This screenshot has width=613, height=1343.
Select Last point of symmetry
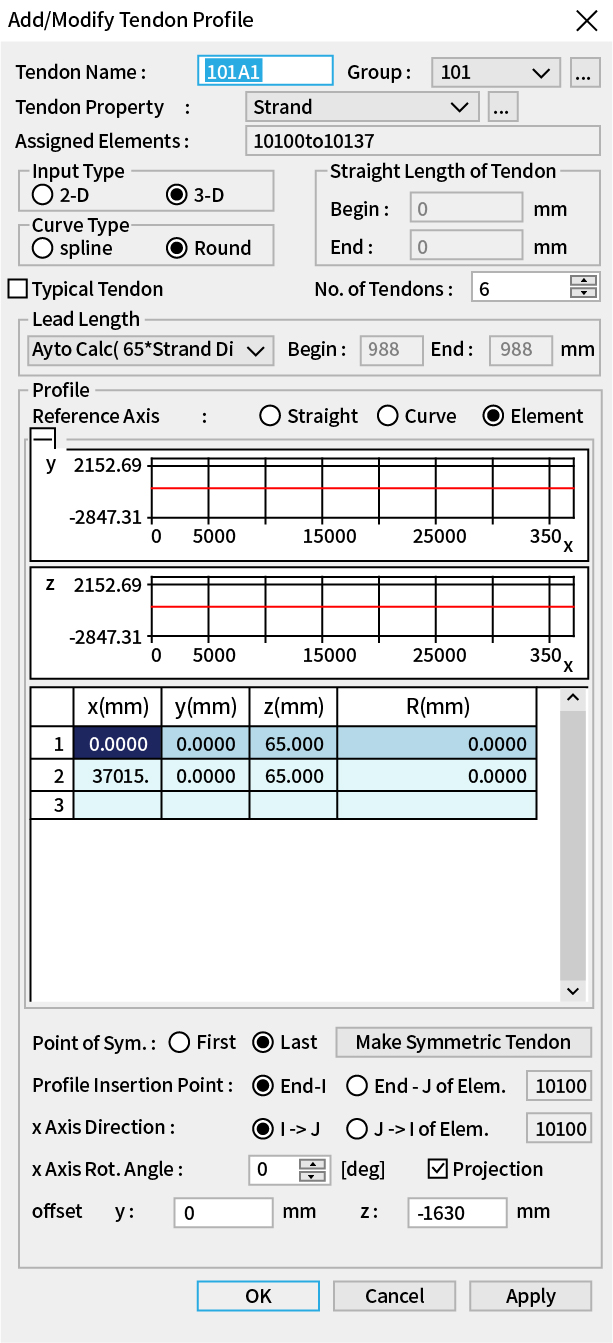[x=263, y=1042]
